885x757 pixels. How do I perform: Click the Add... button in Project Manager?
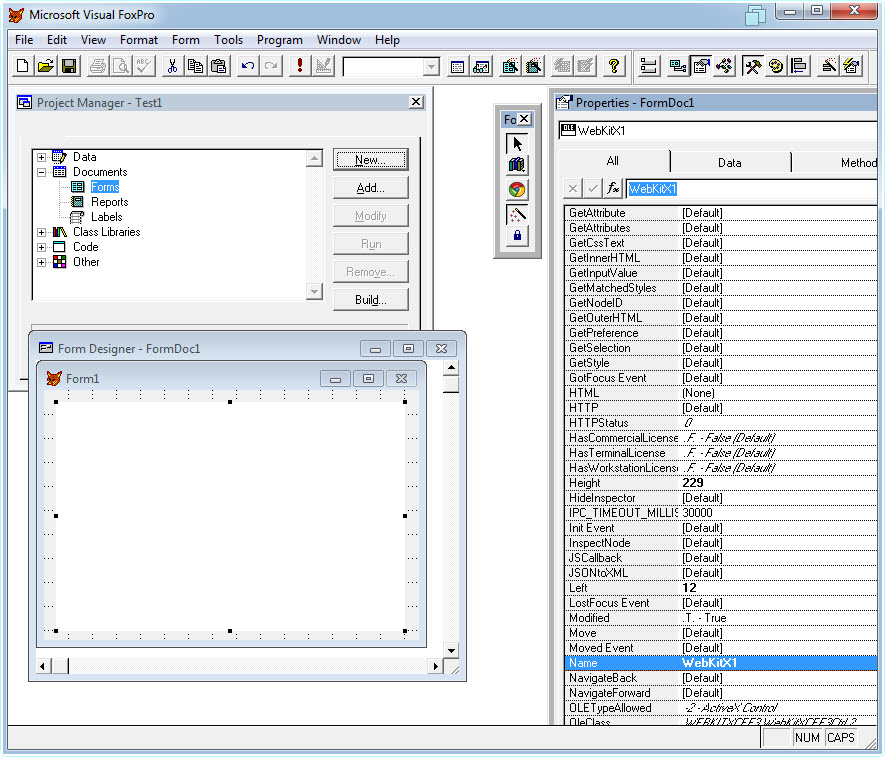click(370, 188)
